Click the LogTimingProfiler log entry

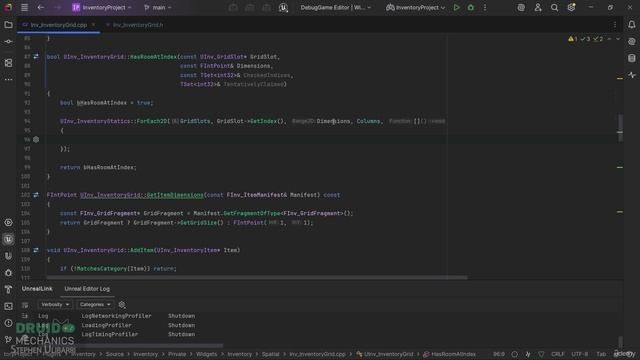coord(110,334)
